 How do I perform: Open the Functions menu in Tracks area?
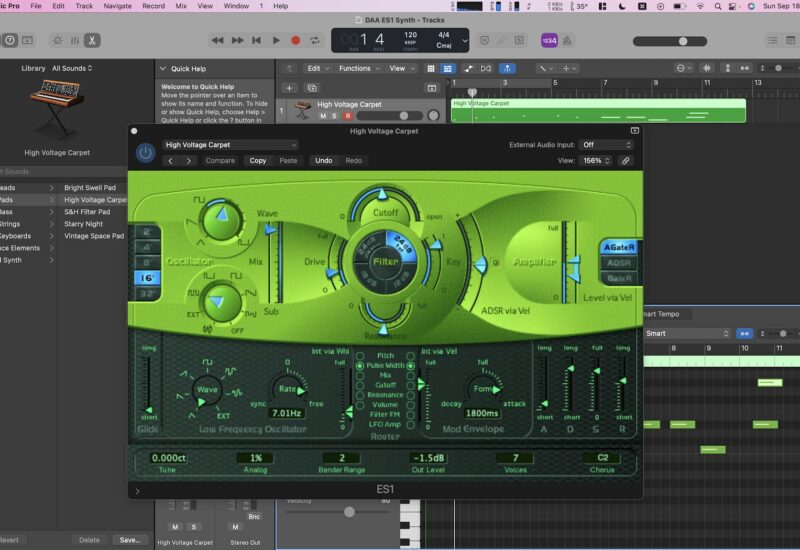click(359, 68)
